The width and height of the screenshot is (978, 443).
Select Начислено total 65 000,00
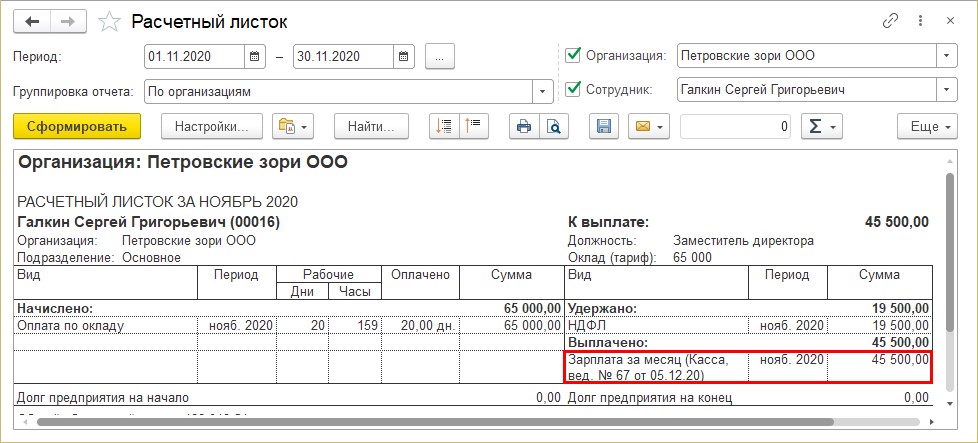pos(532,309)
